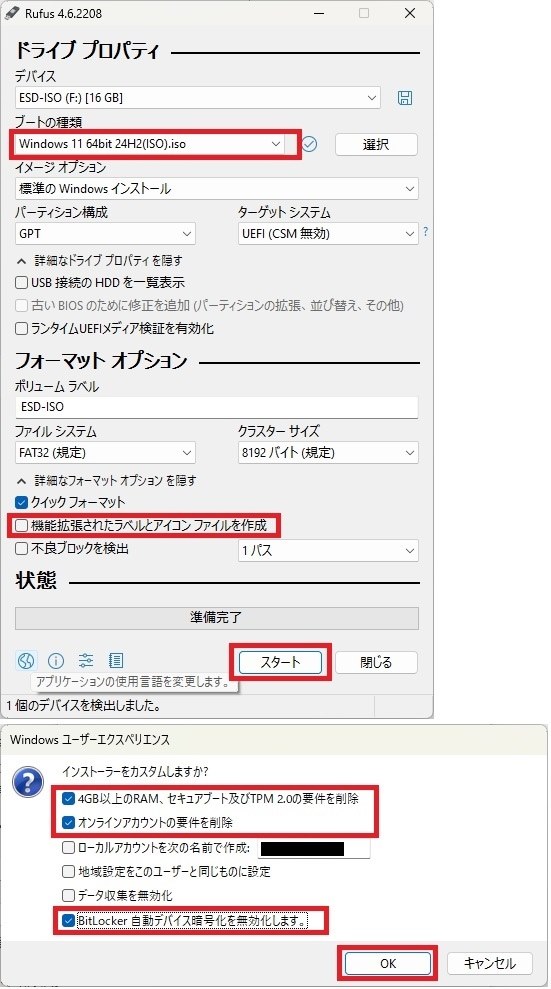Open the ターゲット システム UEFI dropdown
The width and height of the screenshot is (551, 989).
tap(328, 233)
